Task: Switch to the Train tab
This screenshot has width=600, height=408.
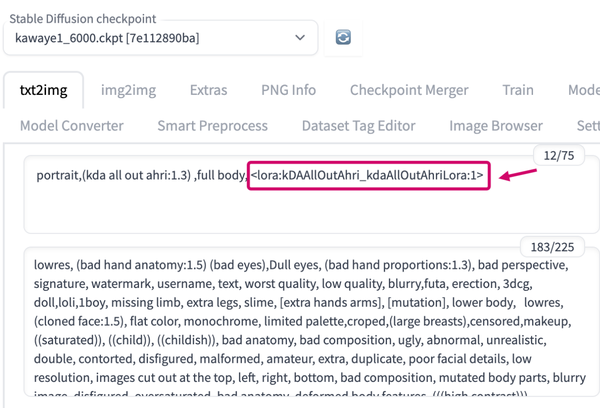Action: pyautogui.click(x=518, y=90)
